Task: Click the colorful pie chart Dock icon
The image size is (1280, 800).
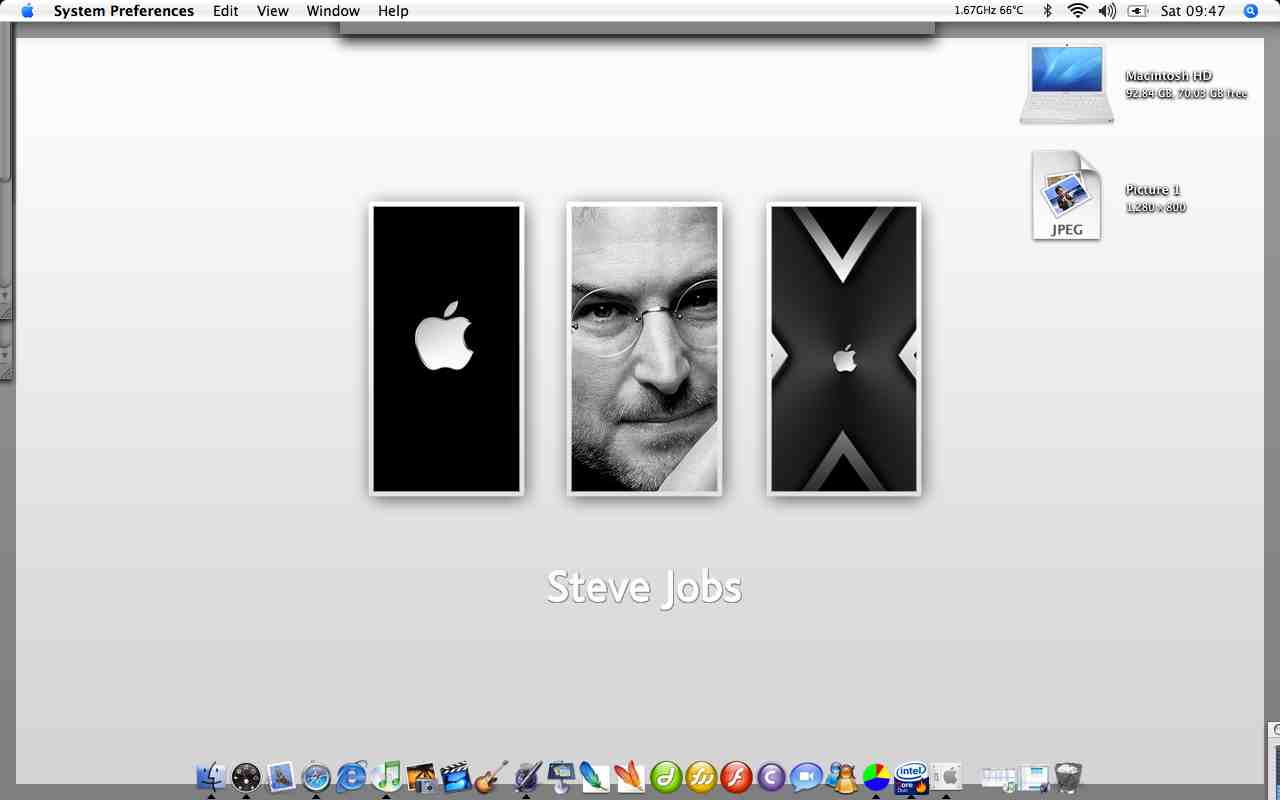Action: tap(876, 776)
